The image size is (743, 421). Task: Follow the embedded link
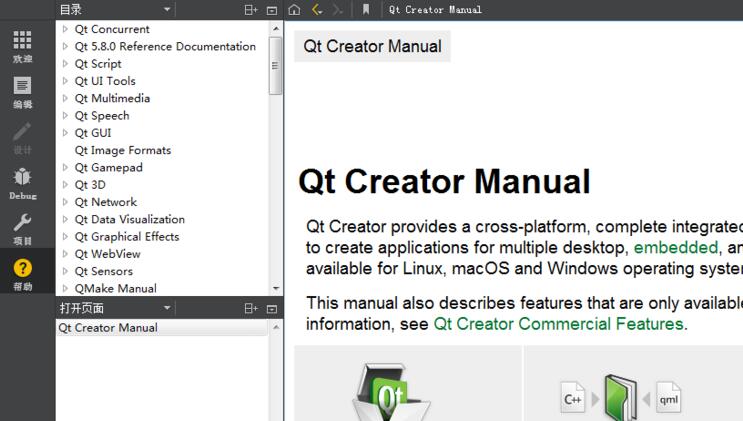click(676, 247)
